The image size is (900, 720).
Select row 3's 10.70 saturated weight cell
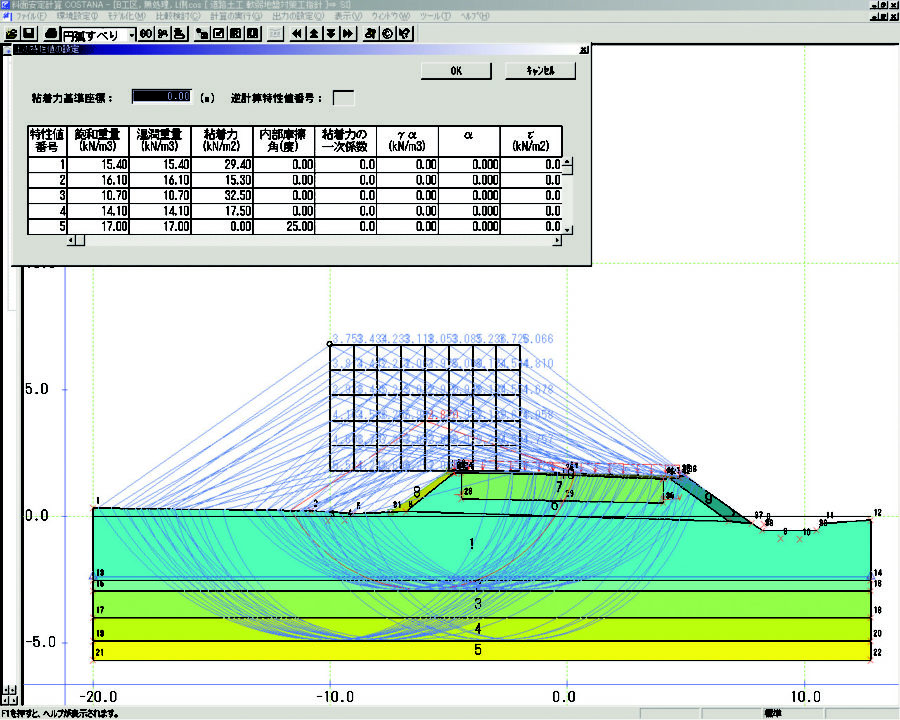(98, 196)
